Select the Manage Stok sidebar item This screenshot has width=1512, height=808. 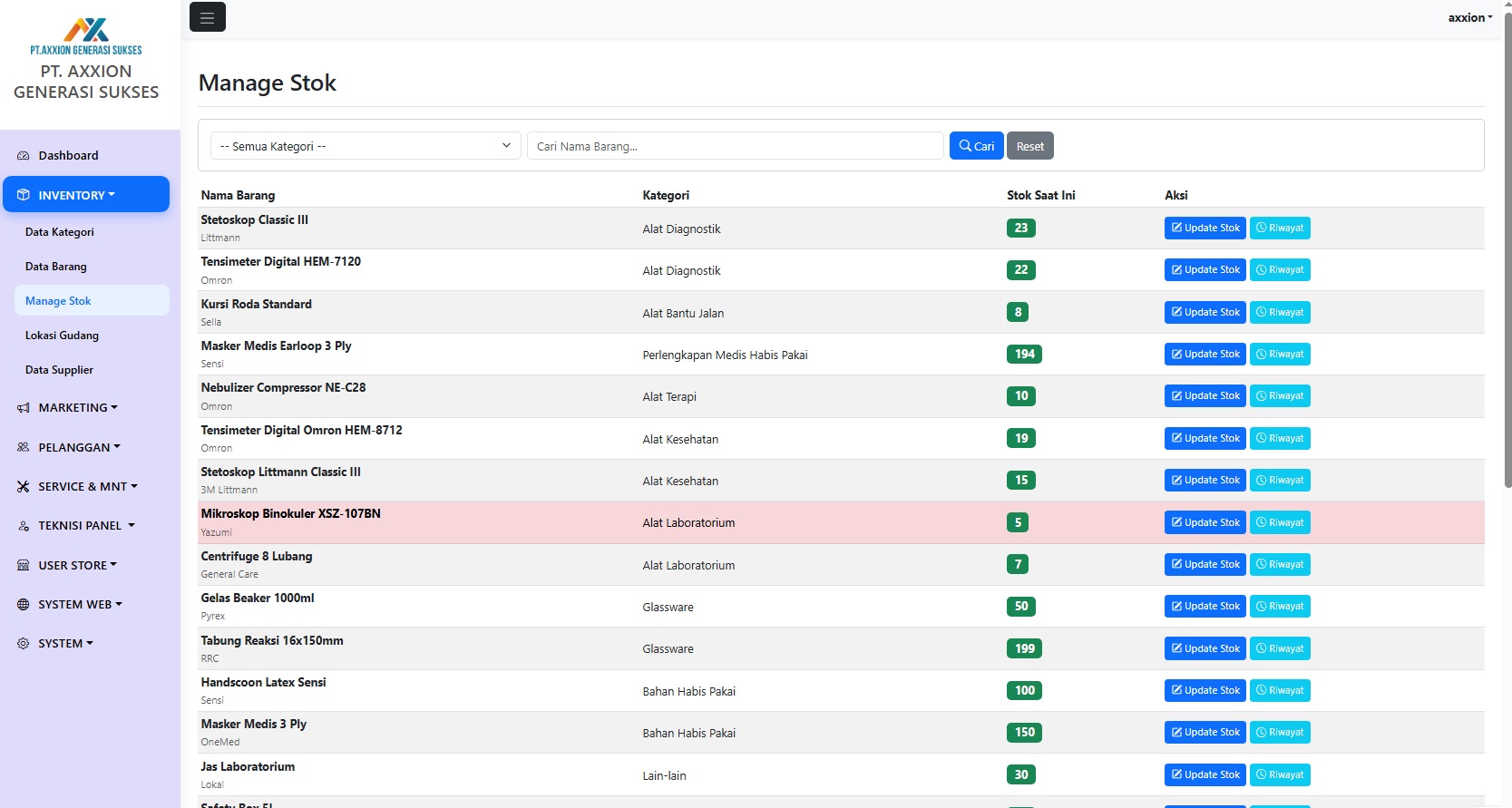(92, 301)
